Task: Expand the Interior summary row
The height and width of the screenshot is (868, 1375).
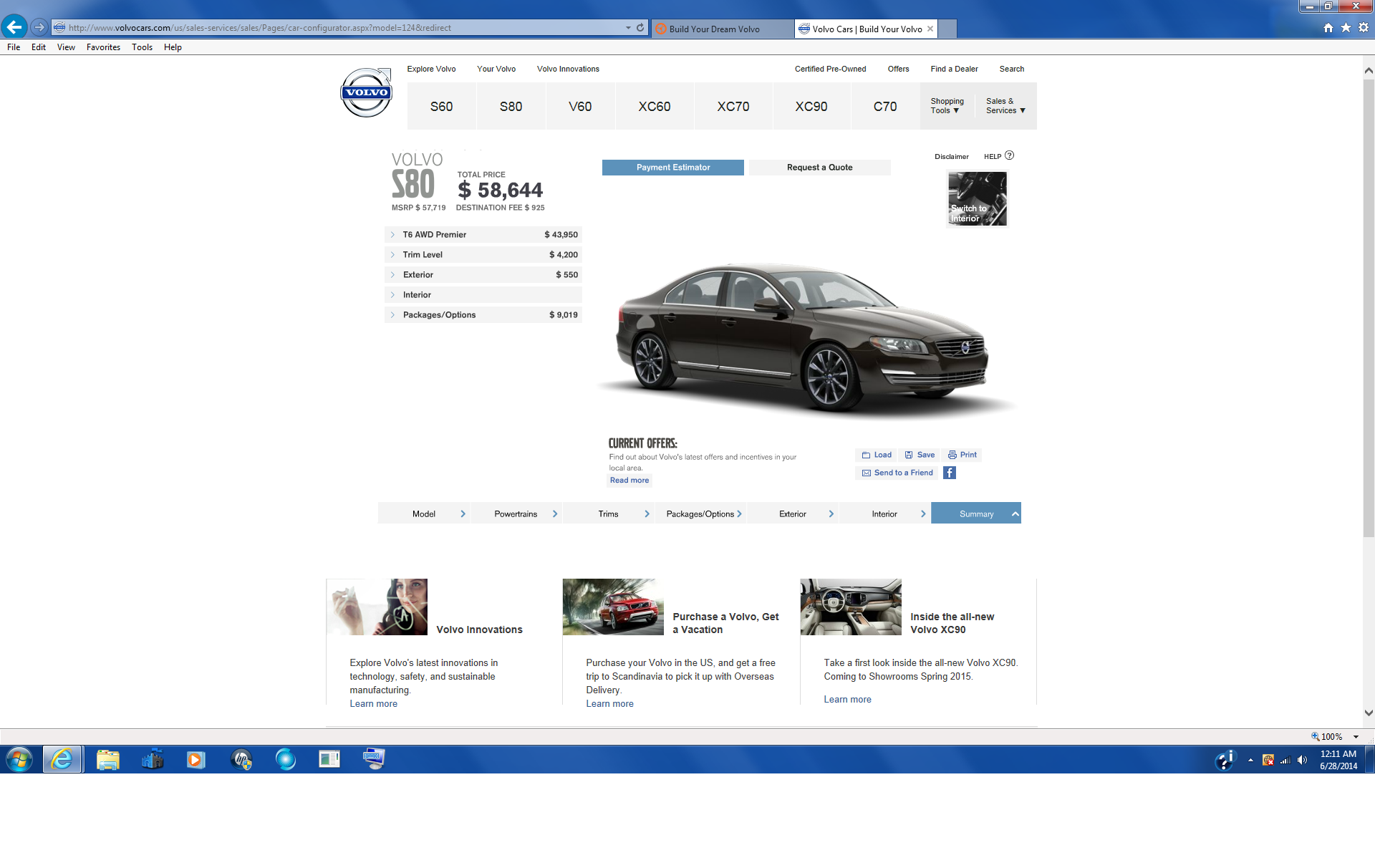Action: [483, 295]
